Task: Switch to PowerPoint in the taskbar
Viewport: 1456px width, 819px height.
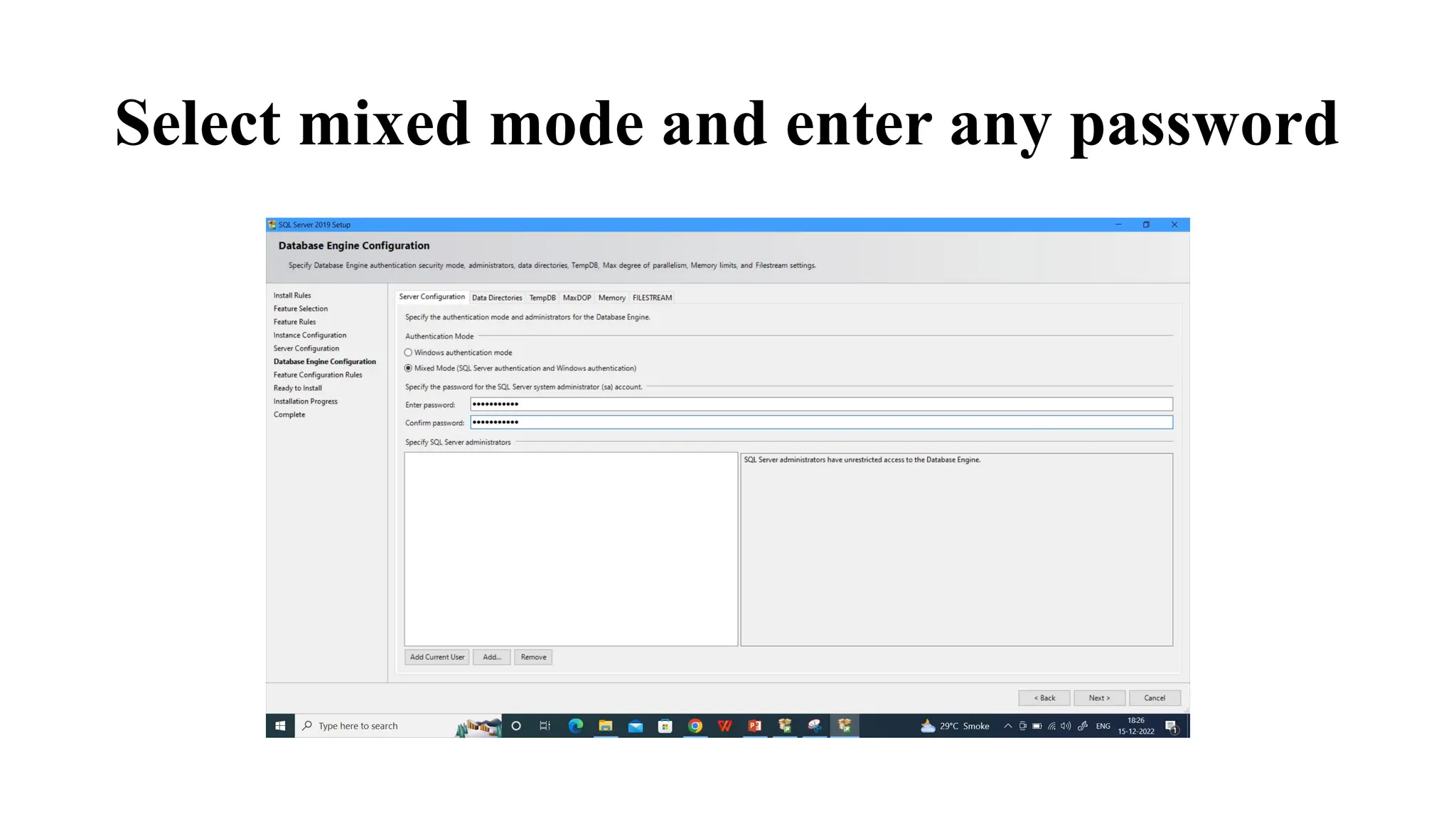Action: 755,726
